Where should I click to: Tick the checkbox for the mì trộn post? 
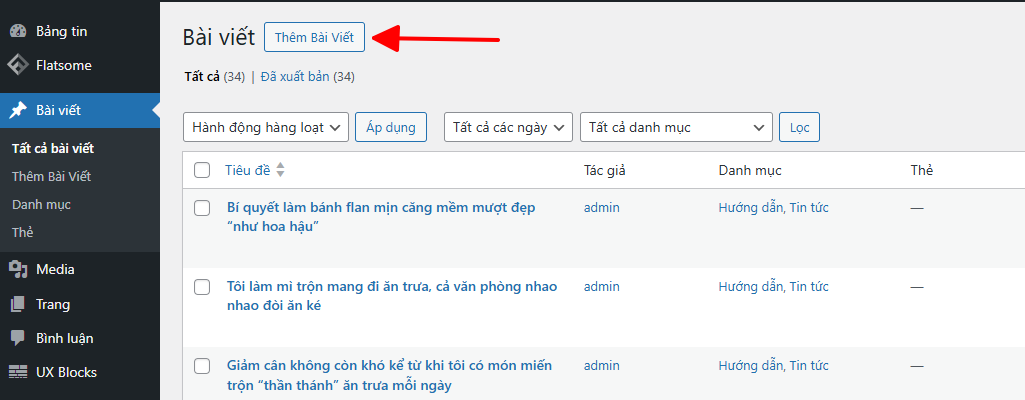(202, 287)
